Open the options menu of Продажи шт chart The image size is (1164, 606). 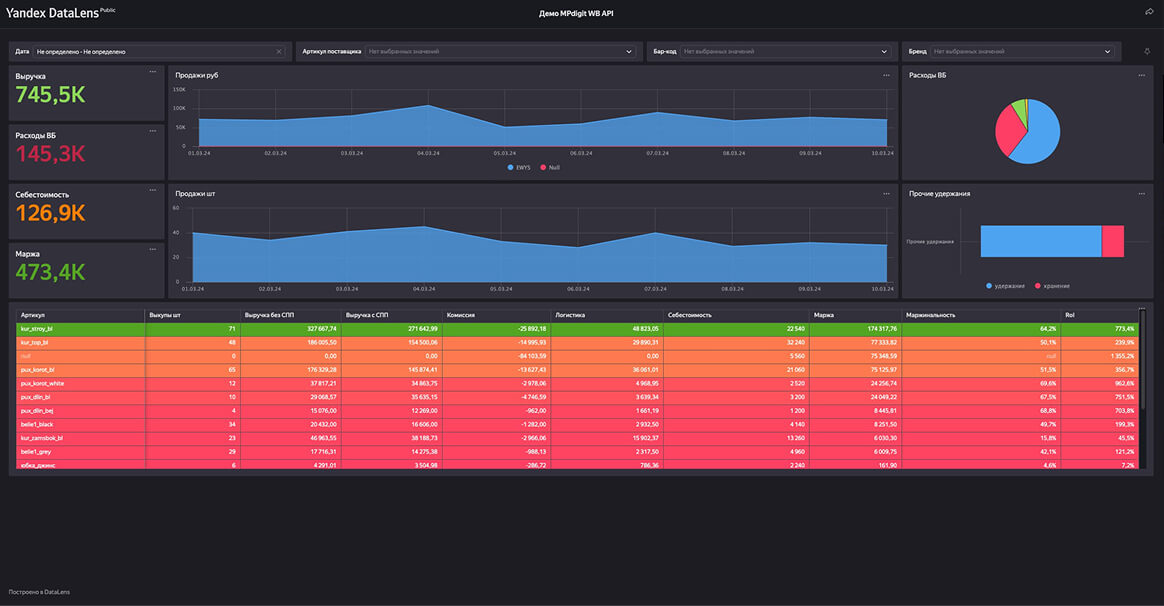click(886, 194)
